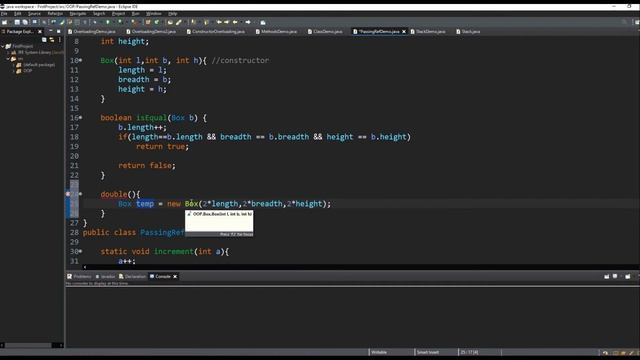Collapse the FirstProject tree node

click(x=2, y=47)
